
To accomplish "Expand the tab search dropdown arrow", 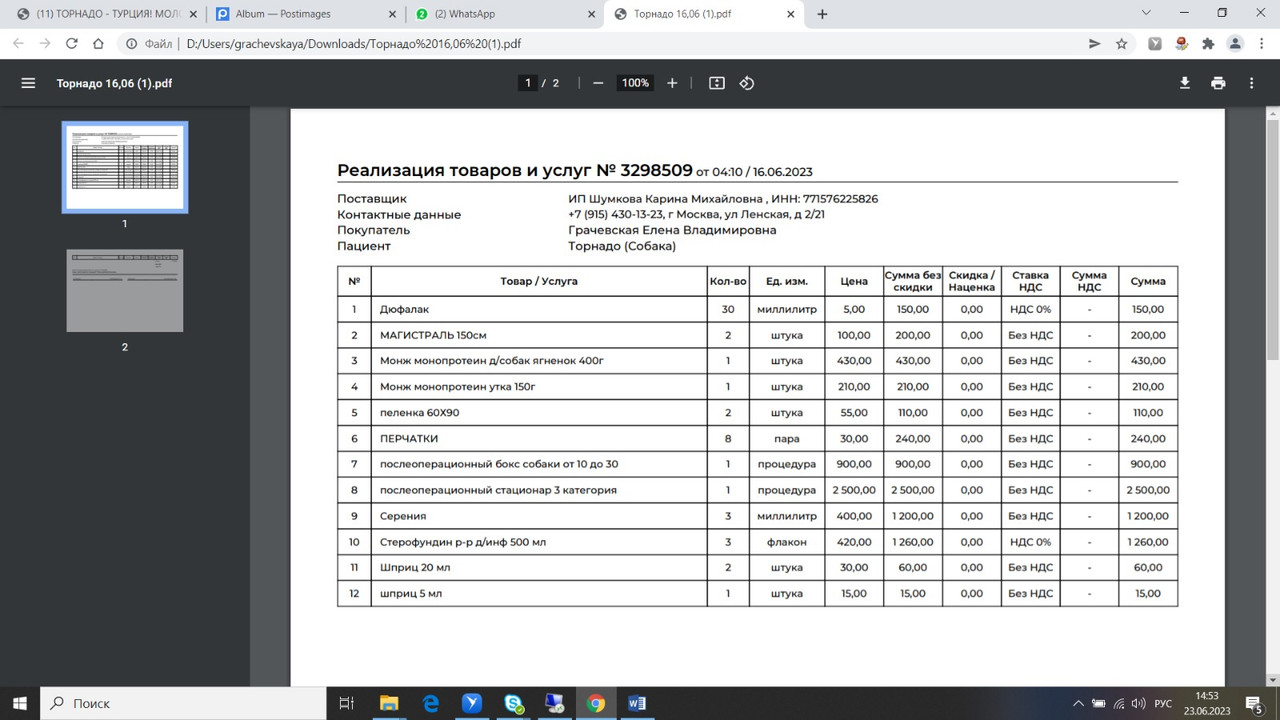I will [1146, 13].
